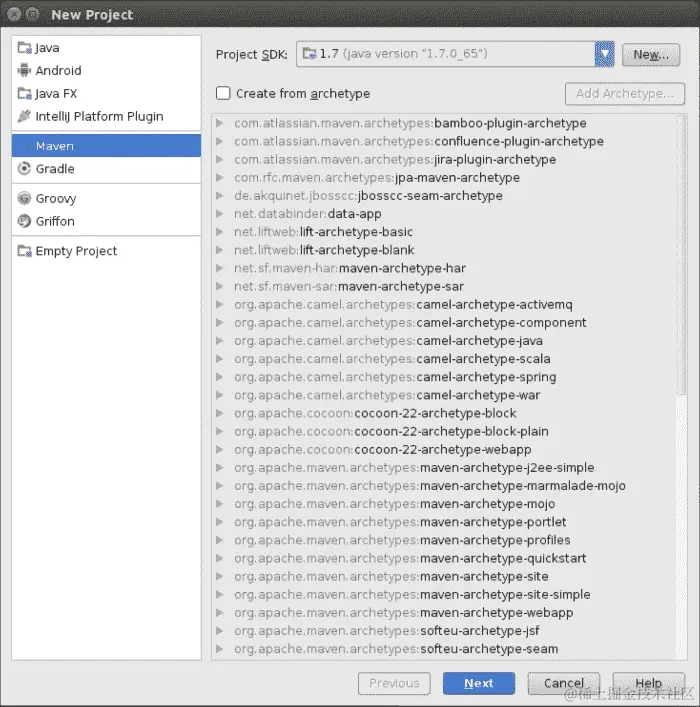Image resolution: width=700 pixels, height=707 pixels.
Task: Click the Next button
Action: (479, 684)
